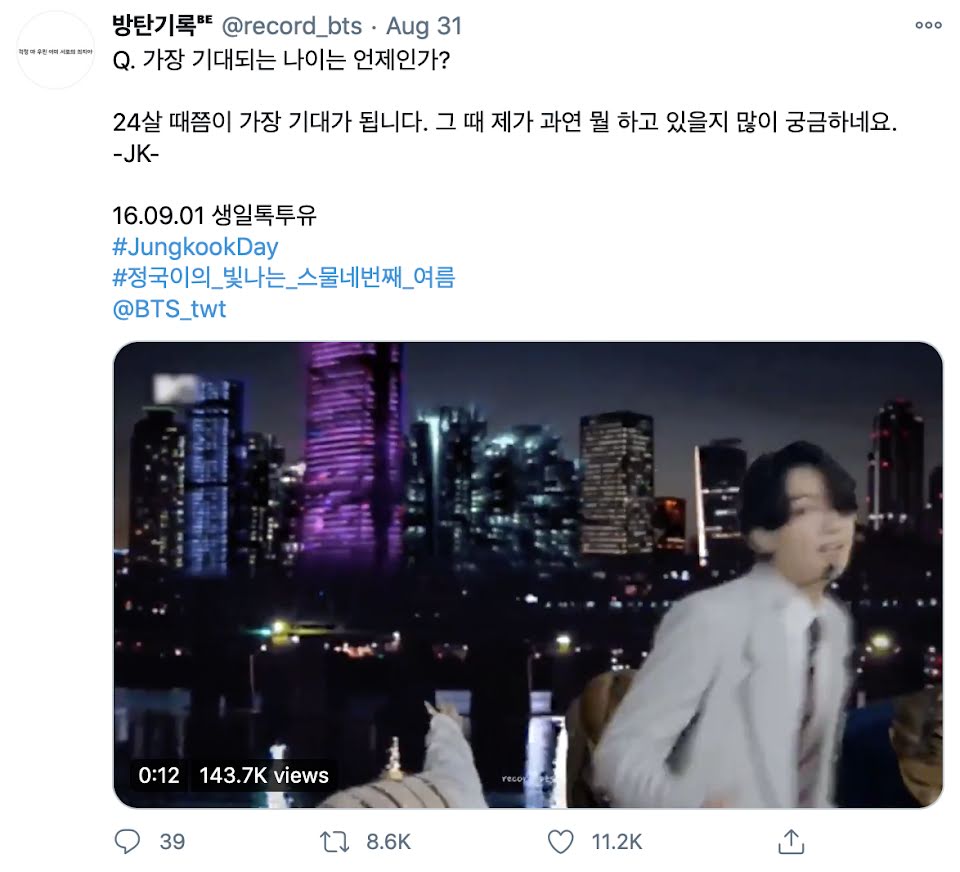Click the 방탄기록 display name
Image resolution: width=960 pixels, height=872 pixels.
pos(162,25)
